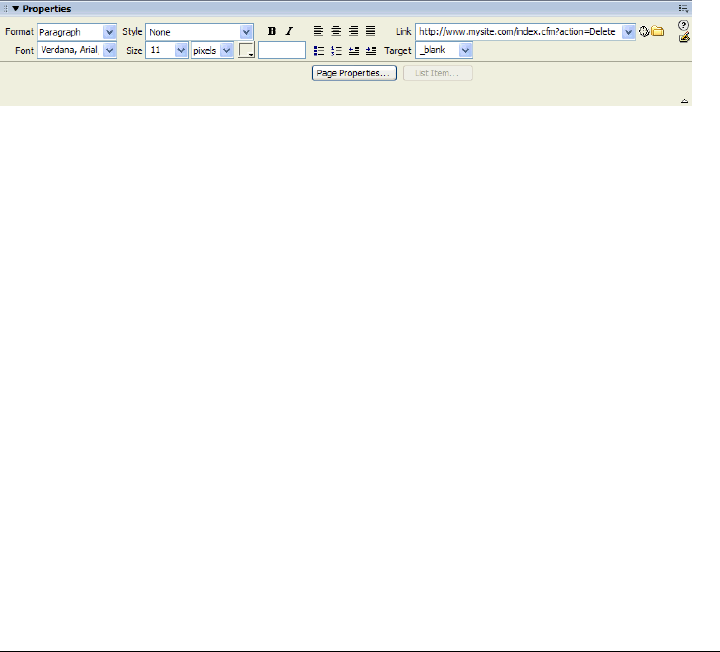Apply ordered list formatting

coord(336,51)
